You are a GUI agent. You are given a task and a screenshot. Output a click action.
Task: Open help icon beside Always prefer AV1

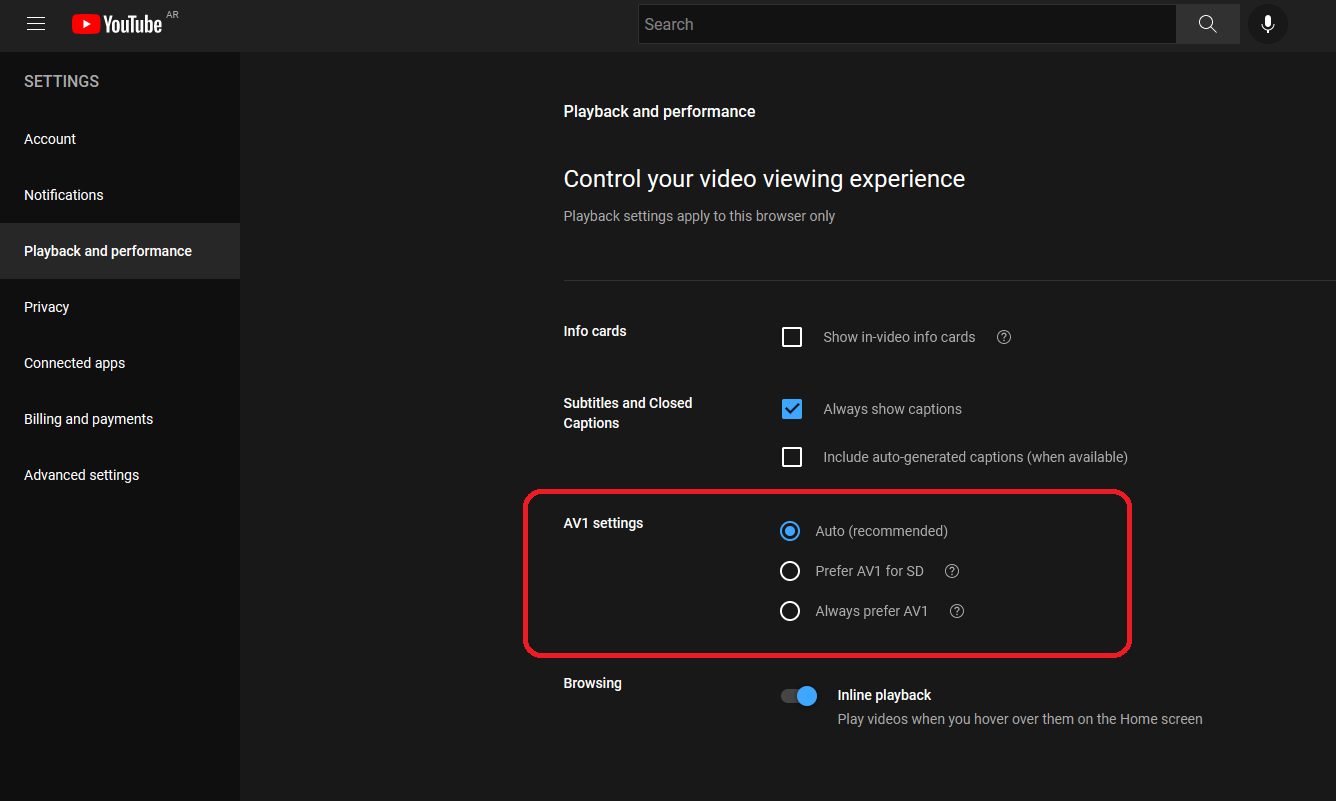(x=957, y=611)
